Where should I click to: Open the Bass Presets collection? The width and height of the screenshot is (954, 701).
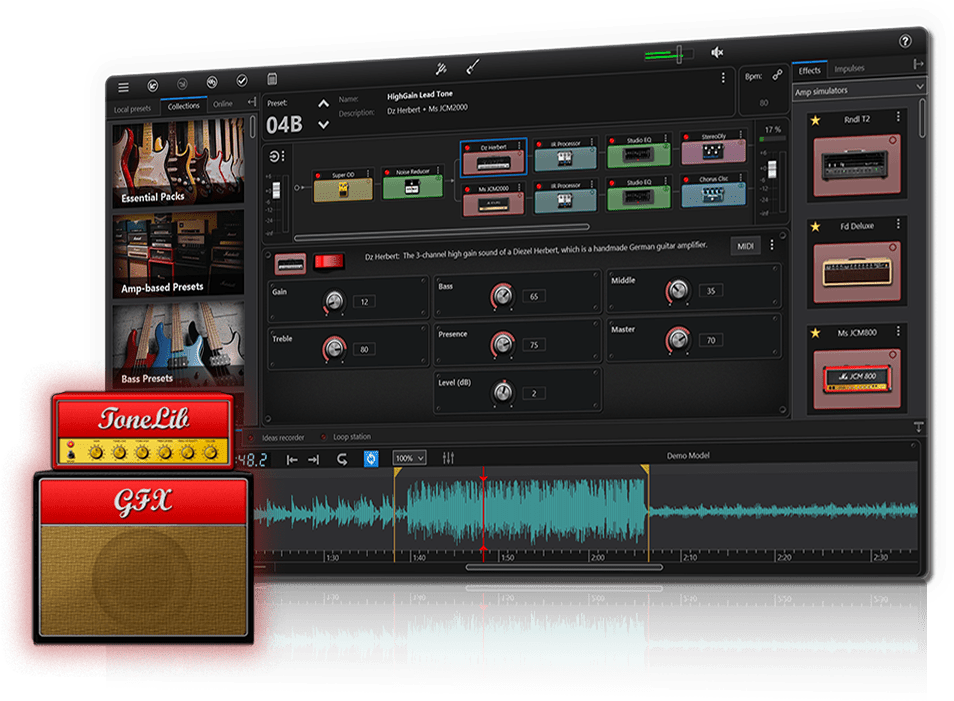[x=178, y=345]
